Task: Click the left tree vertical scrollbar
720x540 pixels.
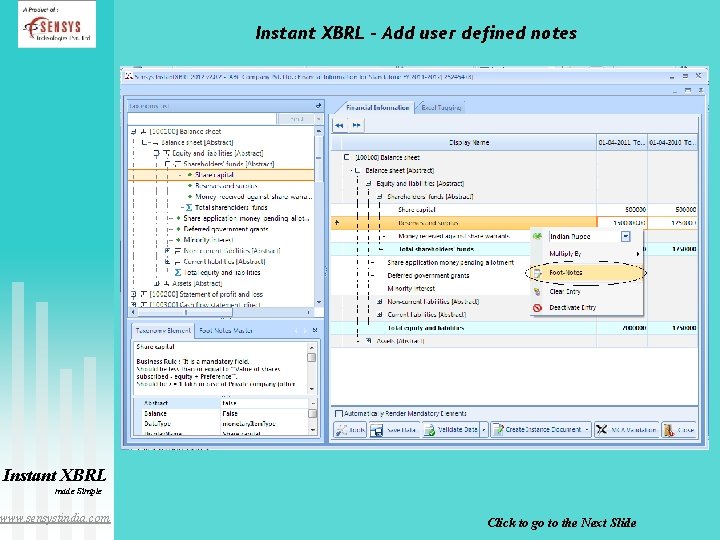Action: (319, 216)
